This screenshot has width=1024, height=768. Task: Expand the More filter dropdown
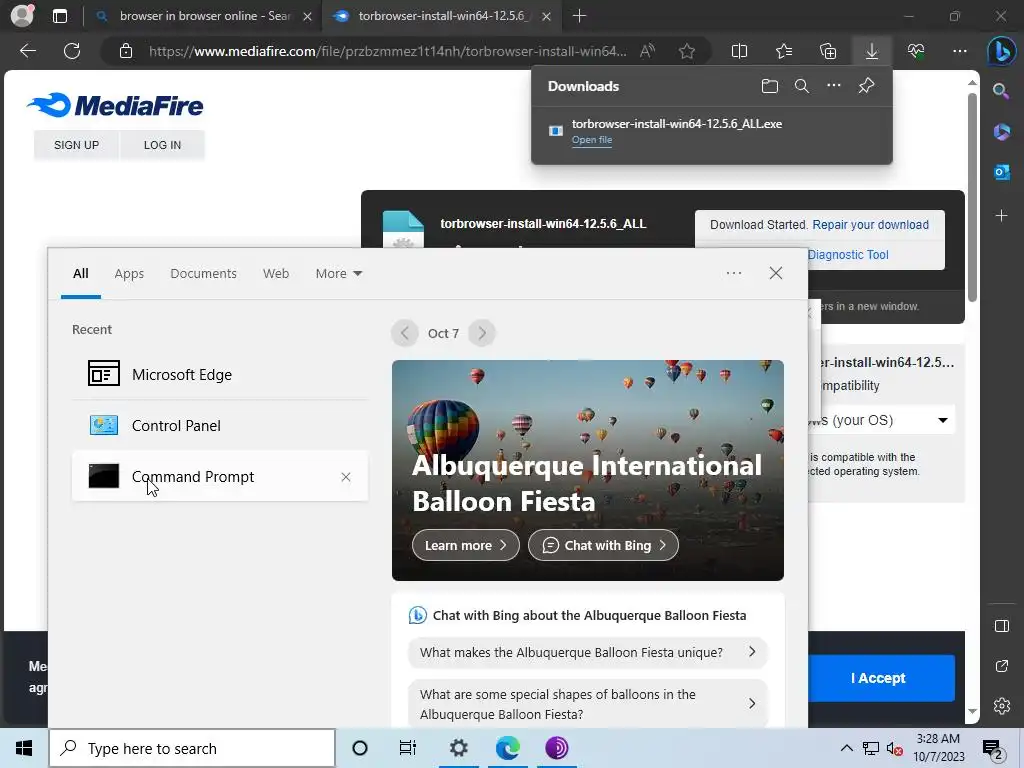[x=338, y=274]
